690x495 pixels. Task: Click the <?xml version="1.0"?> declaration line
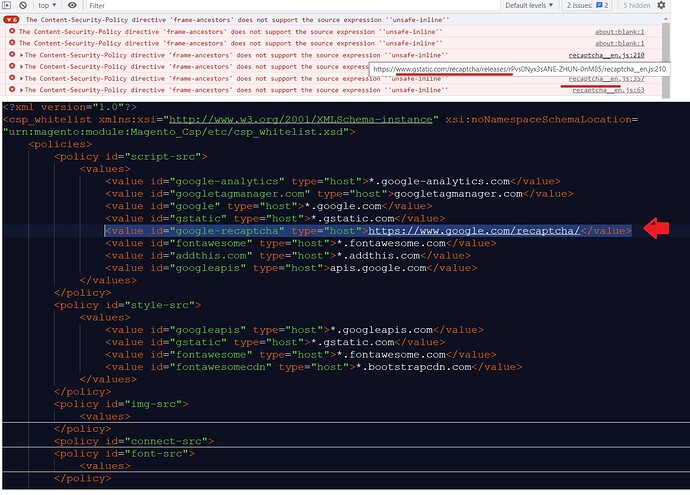[70, 107]
